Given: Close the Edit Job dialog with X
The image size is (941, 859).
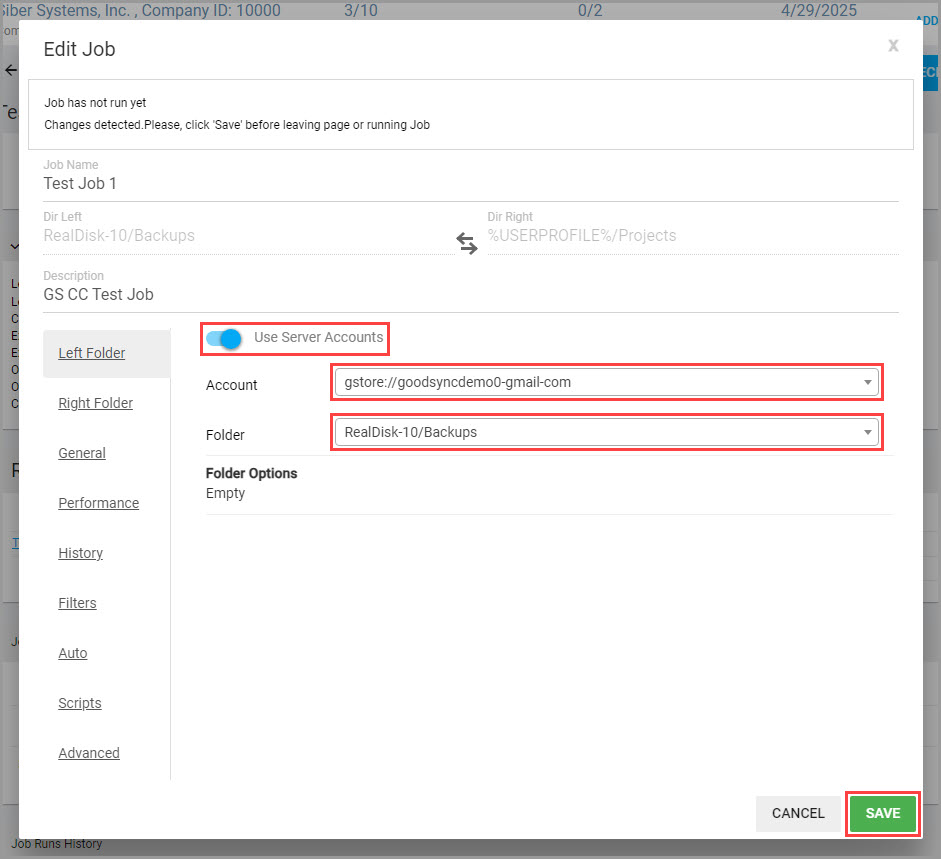Looking at the screenshot, I should click(893, 46).
